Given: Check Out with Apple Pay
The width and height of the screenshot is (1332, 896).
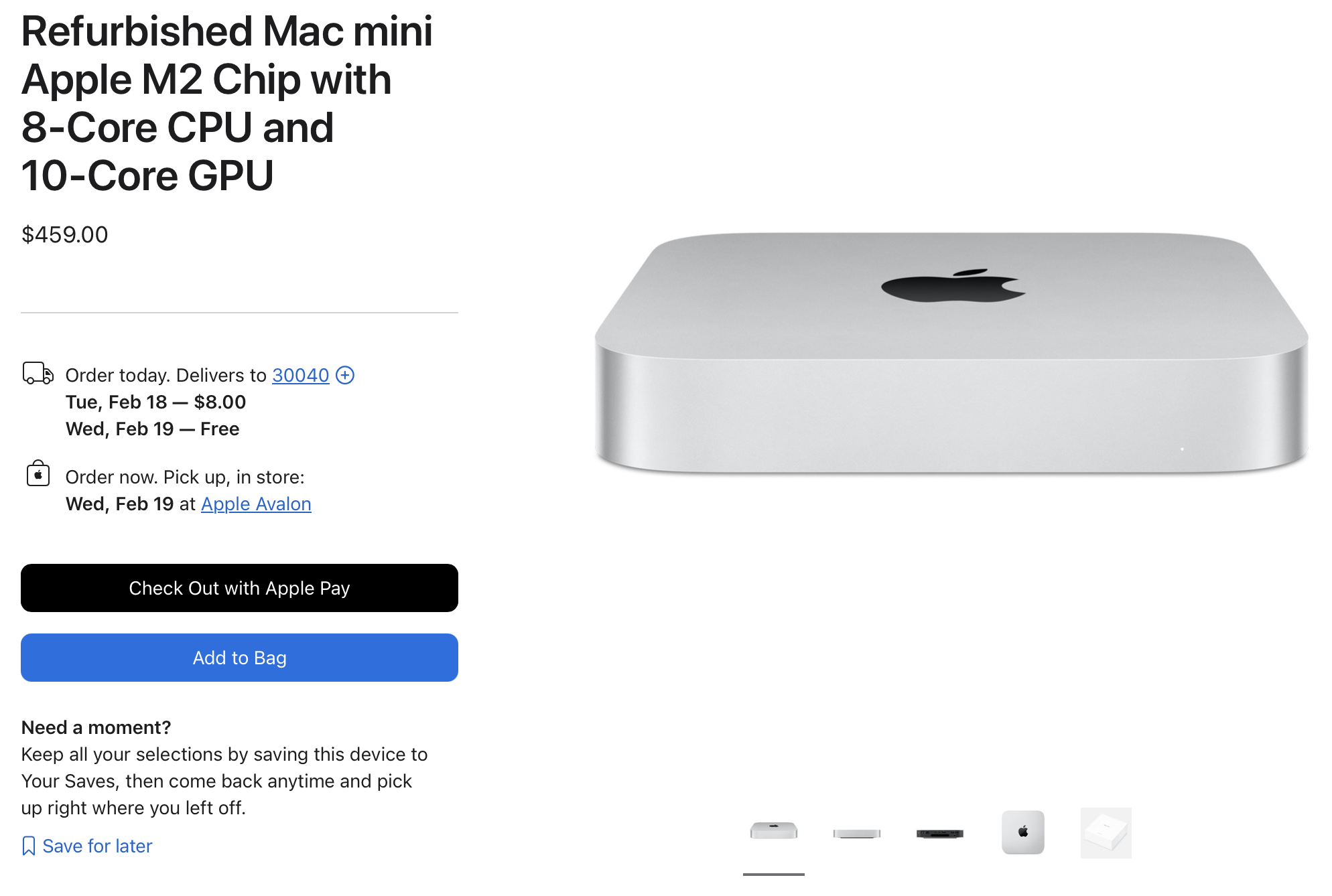Looking at the screenshot, I should 239,588.
